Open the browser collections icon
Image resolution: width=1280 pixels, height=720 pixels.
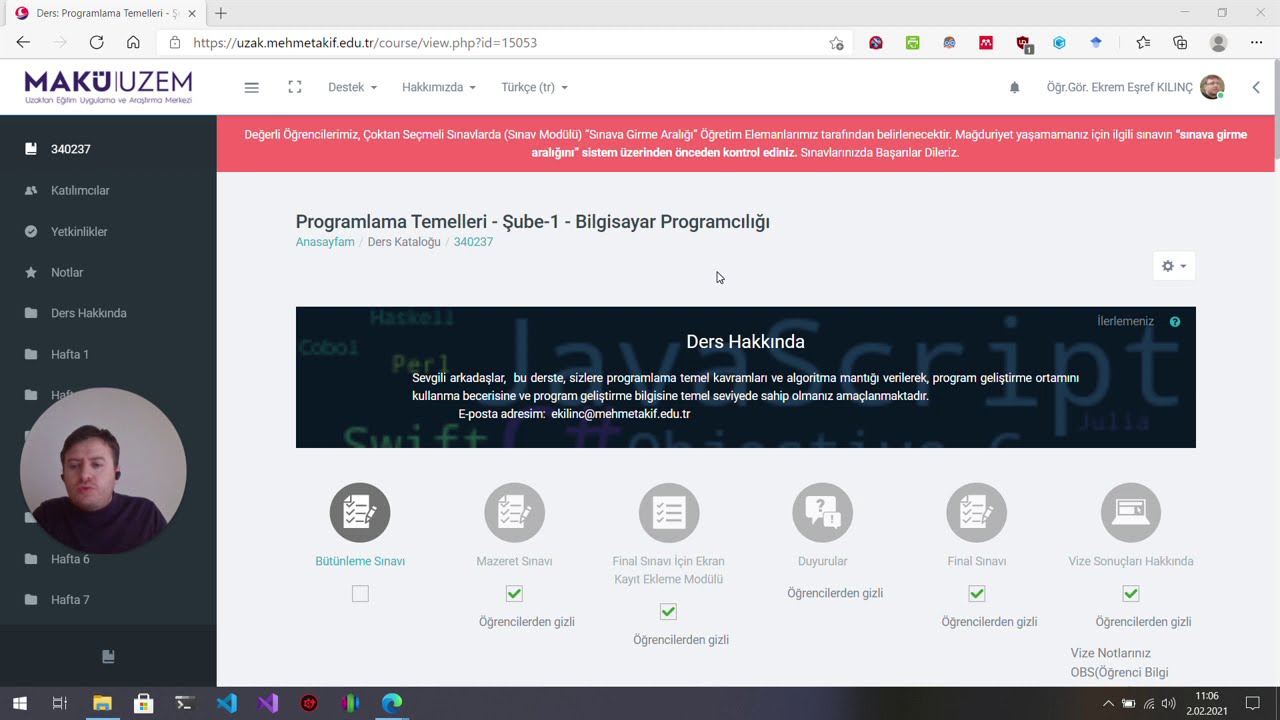click(x=1180, y=42)
